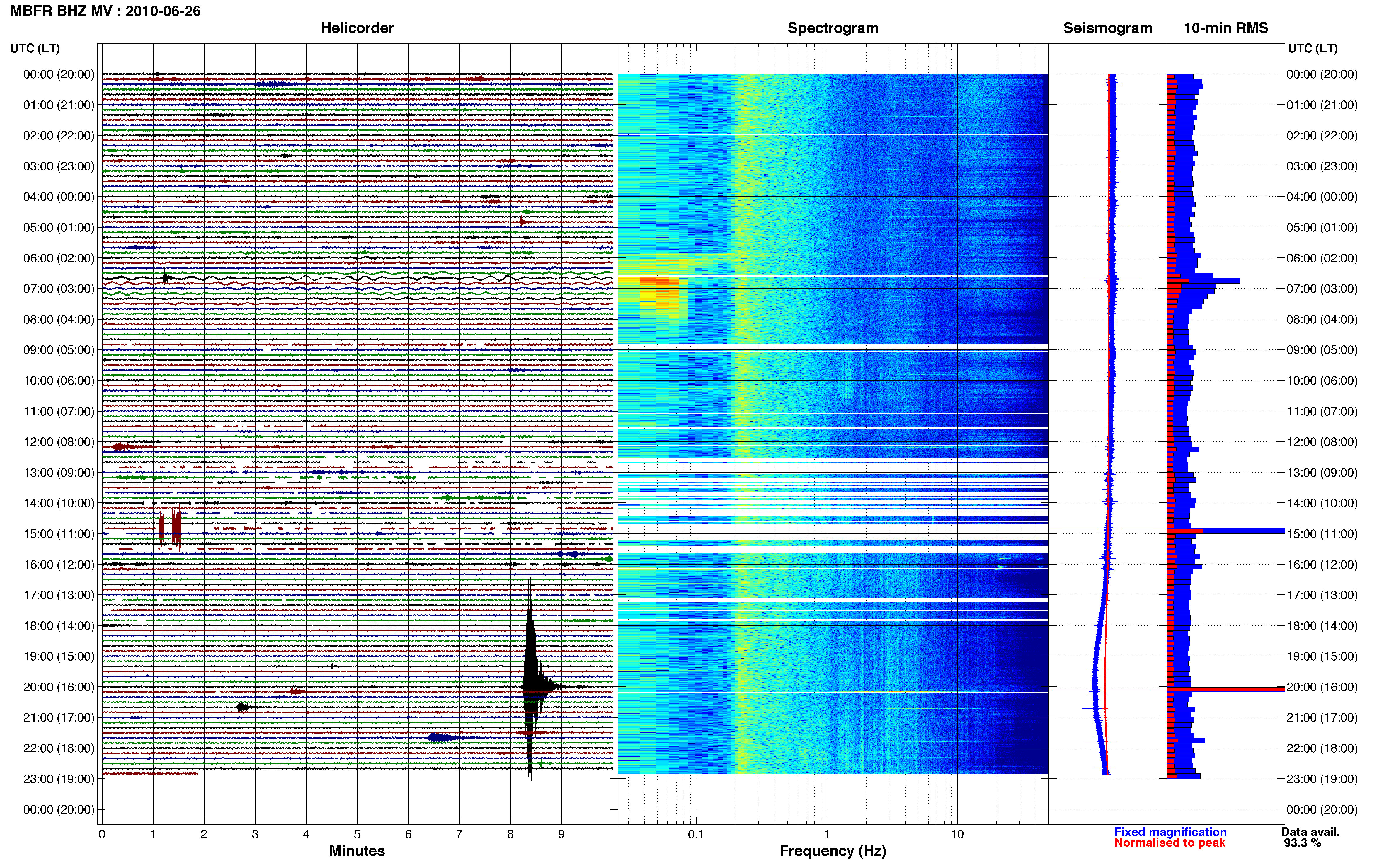The width and height of the screenshot is (1389, 868).
Task: Select the Seismogram panel heading
Action: [x=1108, y=28]
